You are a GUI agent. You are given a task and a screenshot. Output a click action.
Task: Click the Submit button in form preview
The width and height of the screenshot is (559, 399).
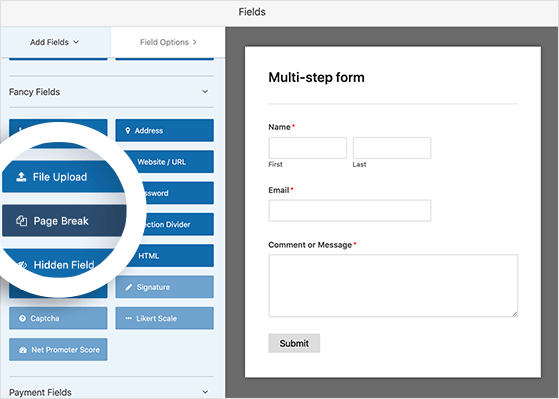click(x=294, y=343)
